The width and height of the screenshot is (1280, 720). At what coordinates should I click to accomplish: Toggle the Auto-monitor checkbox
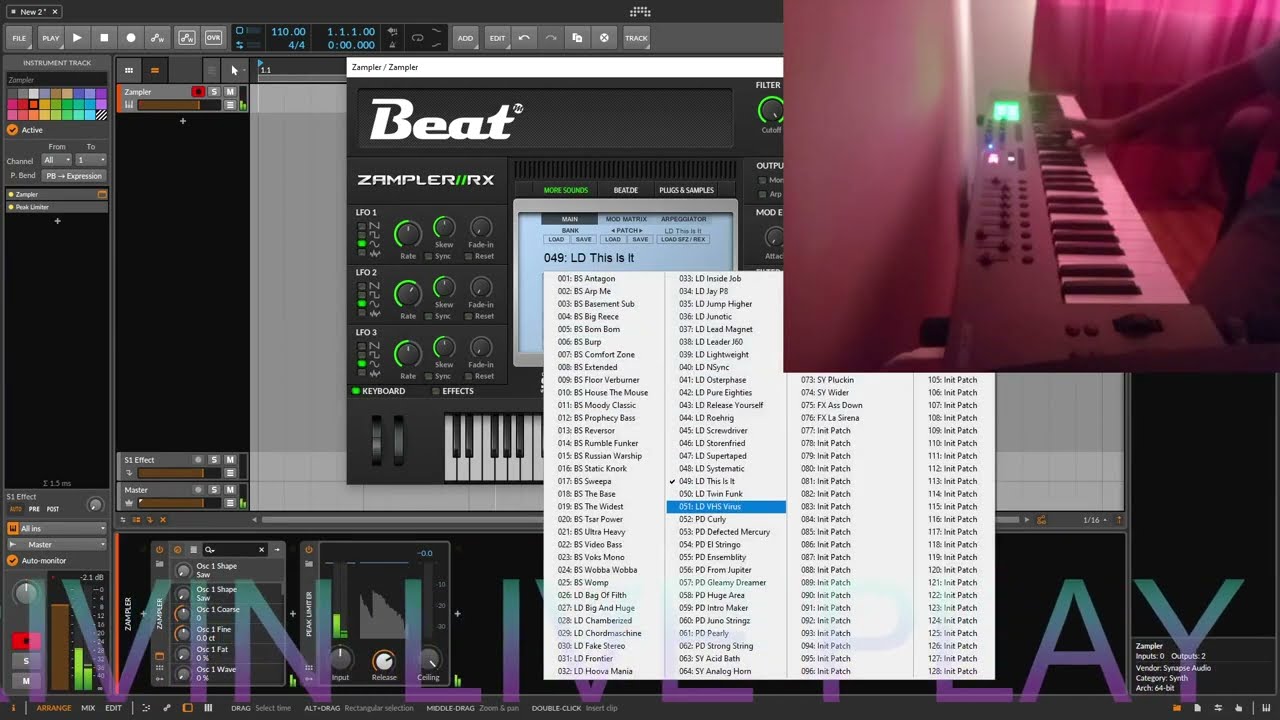[13, 561]
